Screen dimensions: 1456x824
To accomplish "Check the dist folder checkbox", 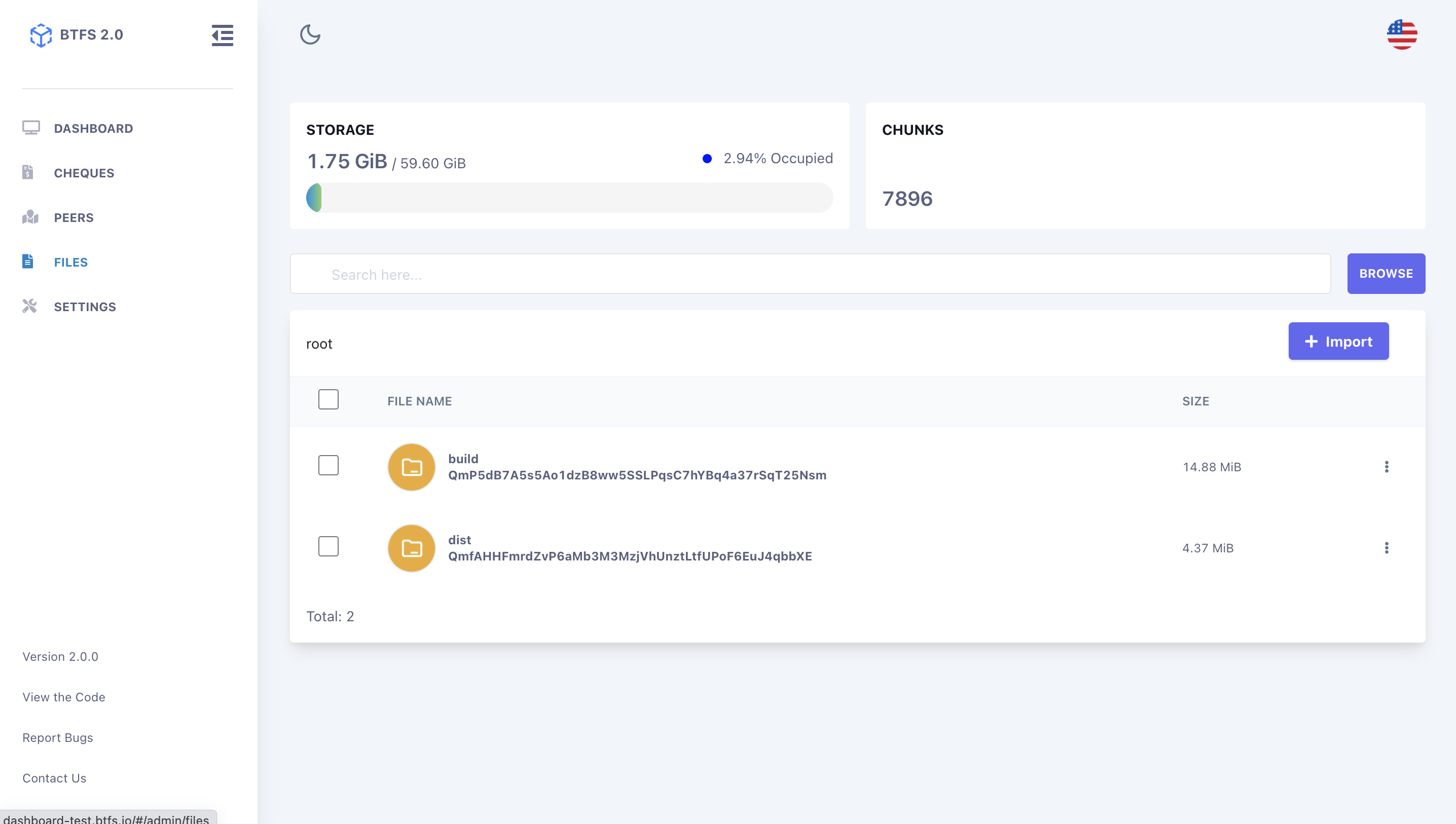I will pyautogui.click(x=329, y=546).
